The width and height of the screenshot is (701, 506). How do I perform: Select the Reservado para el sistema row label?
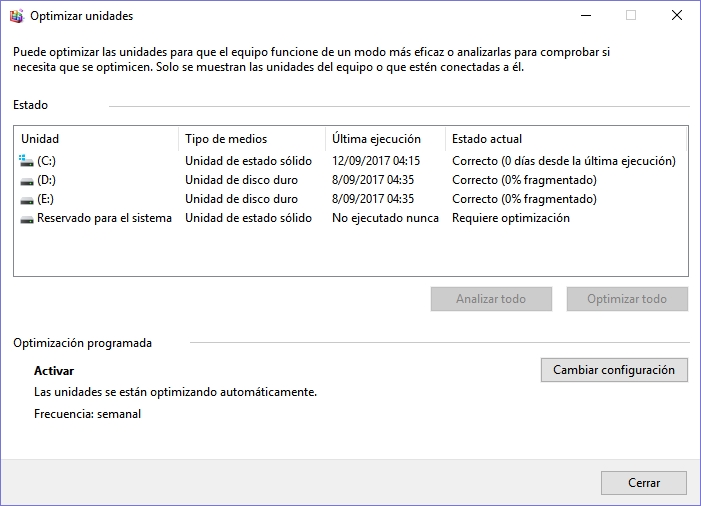click(104, 218)
